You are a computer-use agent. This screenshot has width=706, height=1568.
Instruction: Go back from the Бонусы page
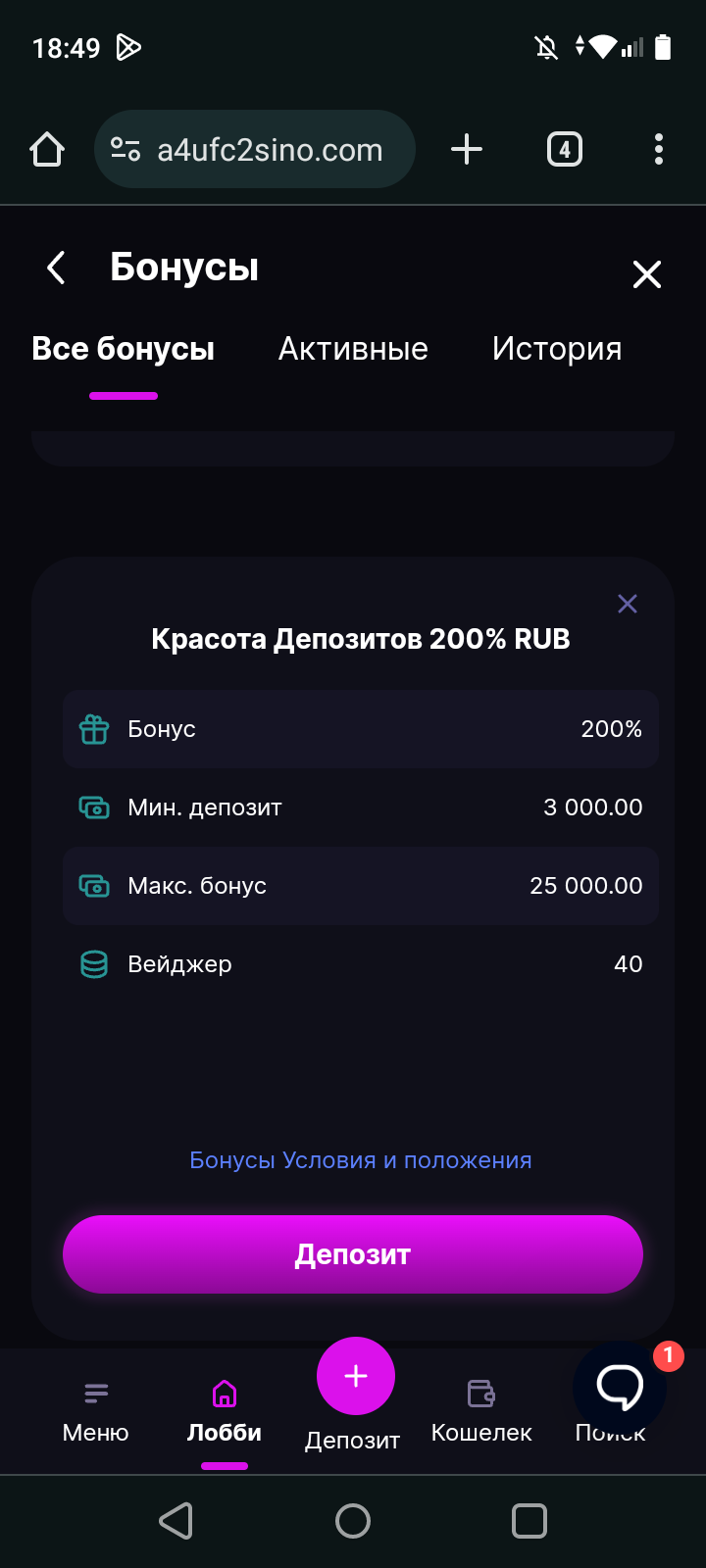[57, 268]
